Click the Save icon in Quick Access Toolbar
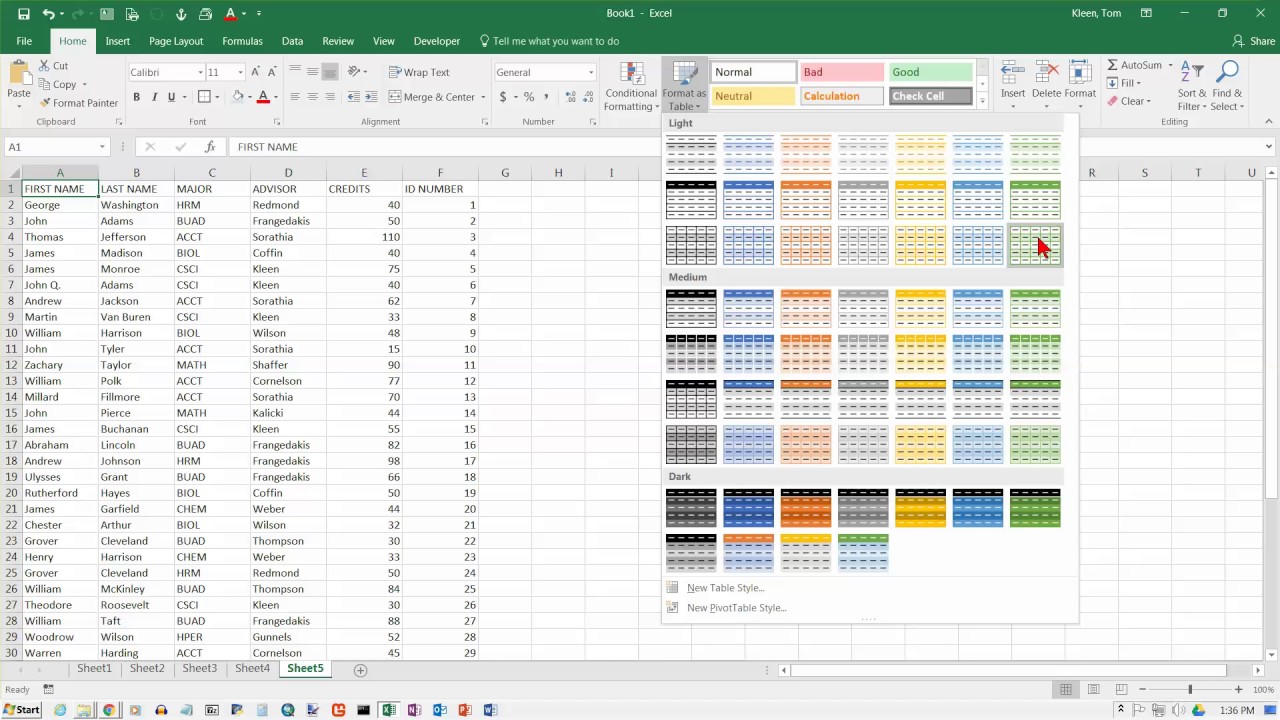This screenshot has height=720, width=1280. coord(23,14)
